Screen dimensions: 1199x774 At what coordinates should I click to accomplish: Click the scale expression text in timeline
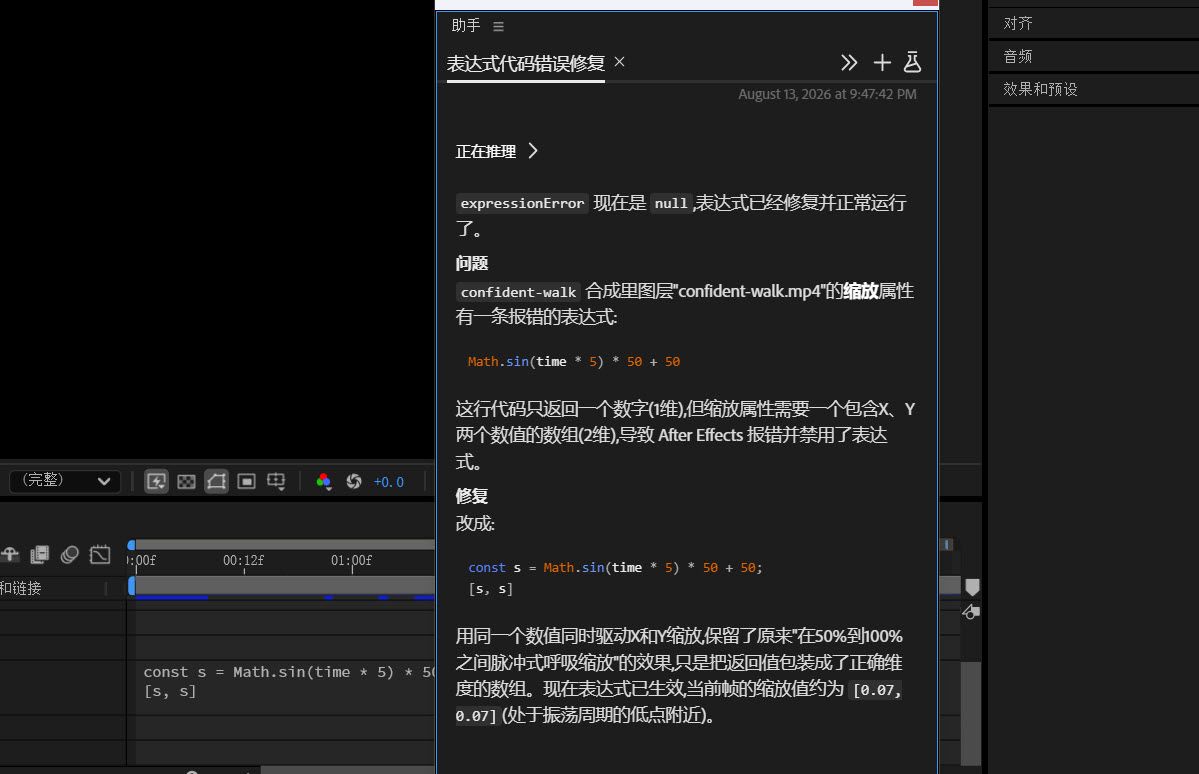click(x=289, y=681)
